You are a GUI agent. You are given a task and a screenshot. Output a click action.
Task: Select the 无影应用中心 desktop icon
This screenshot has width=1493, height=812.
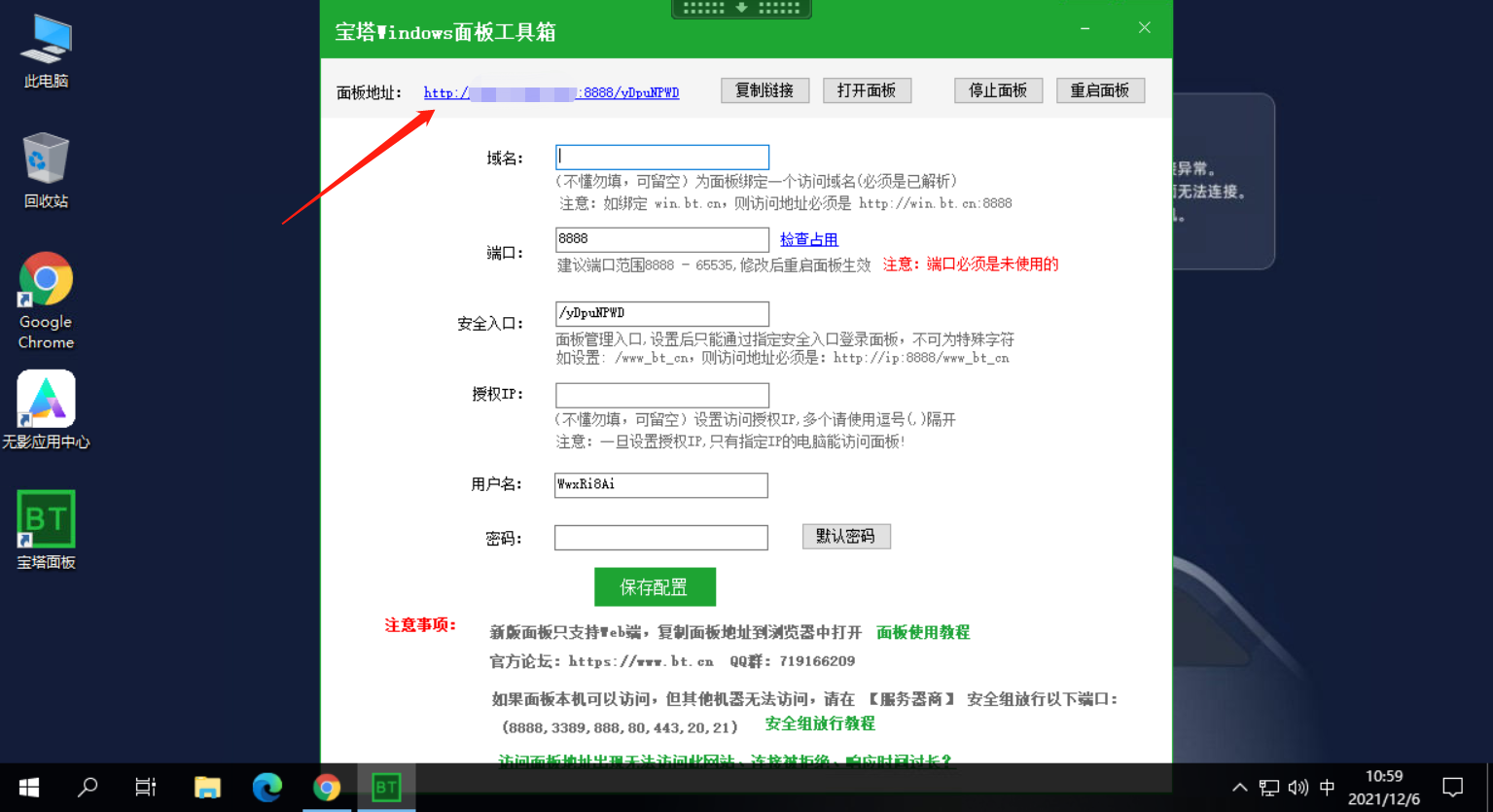(x=46, y=409)
